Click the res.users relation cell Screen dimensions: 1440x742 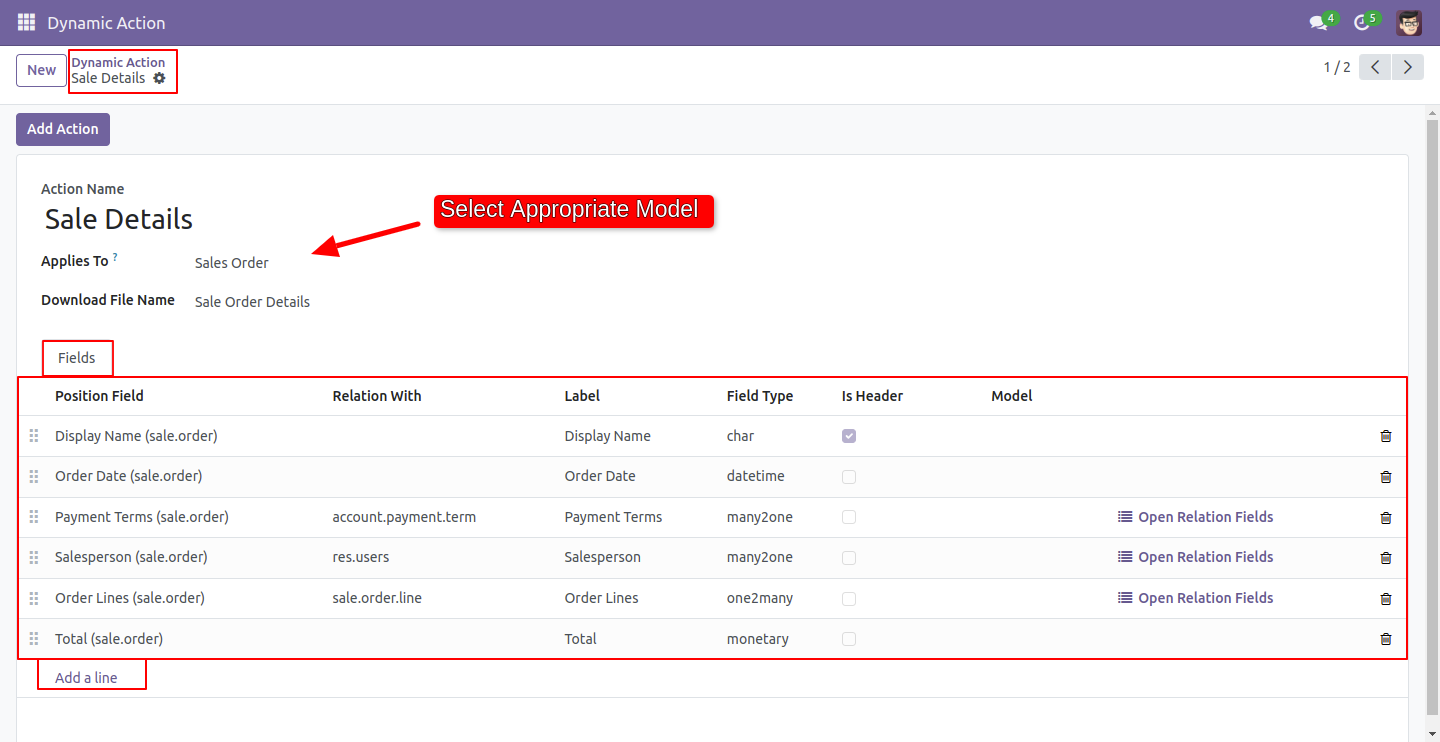click(x=361, y=557)
